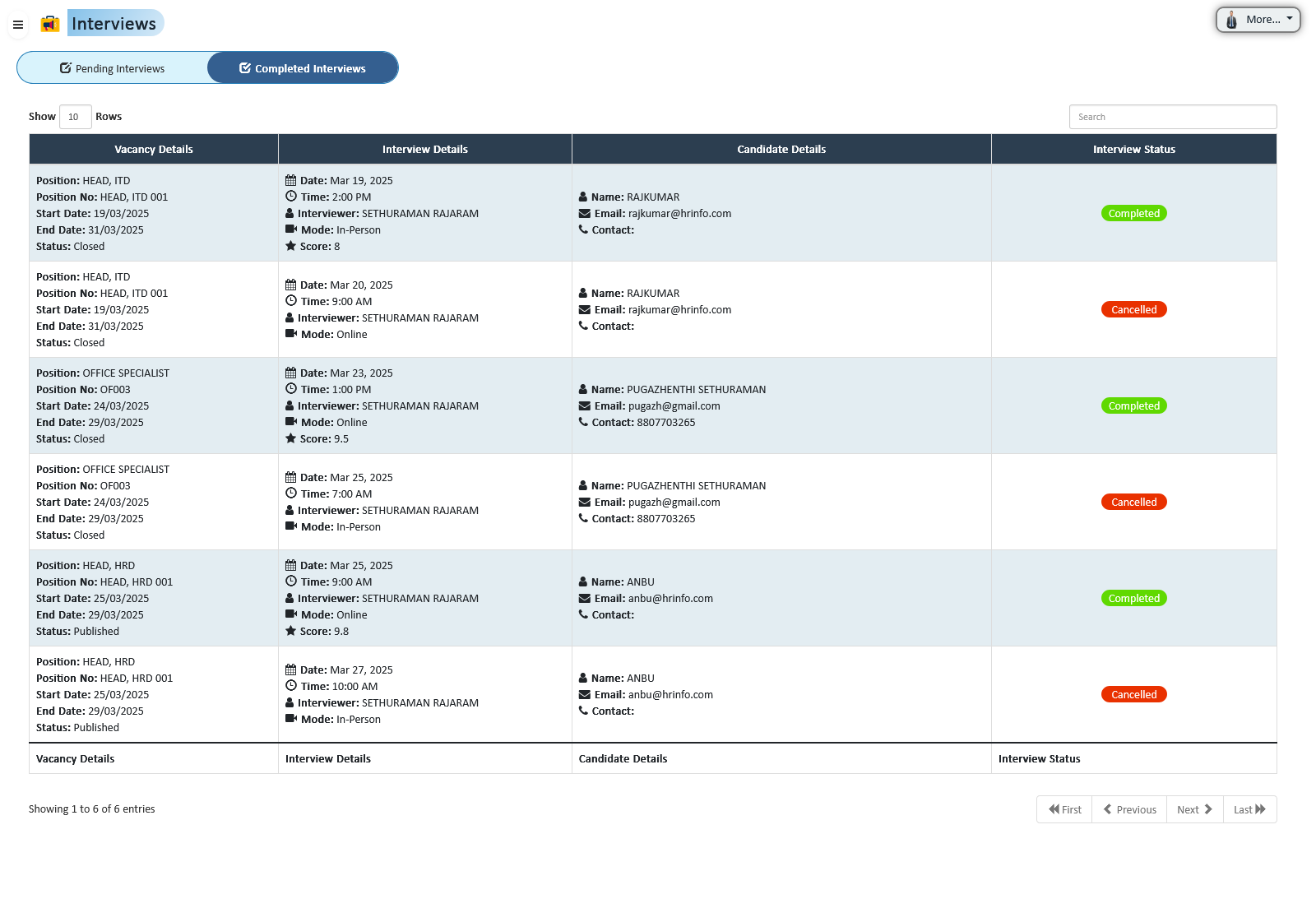Screen dimensions: 1316x922
Task: Click the star icon next to Score 9.5
Action: [x=291, y=438]
